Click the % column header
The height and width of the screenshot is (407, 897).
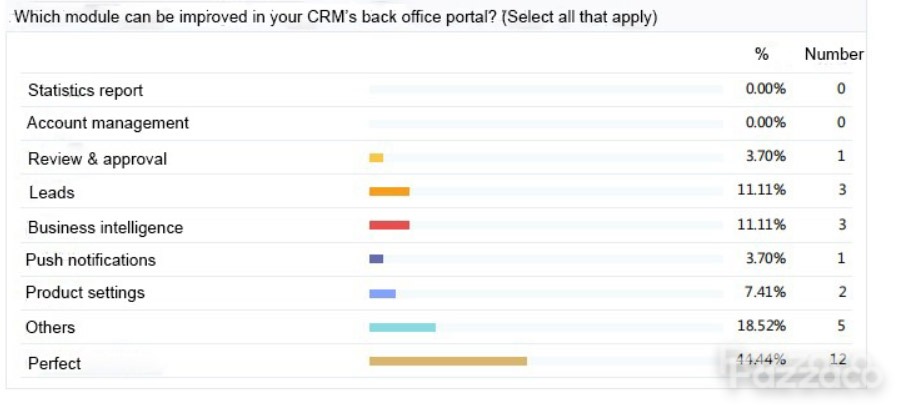[761, 54]
